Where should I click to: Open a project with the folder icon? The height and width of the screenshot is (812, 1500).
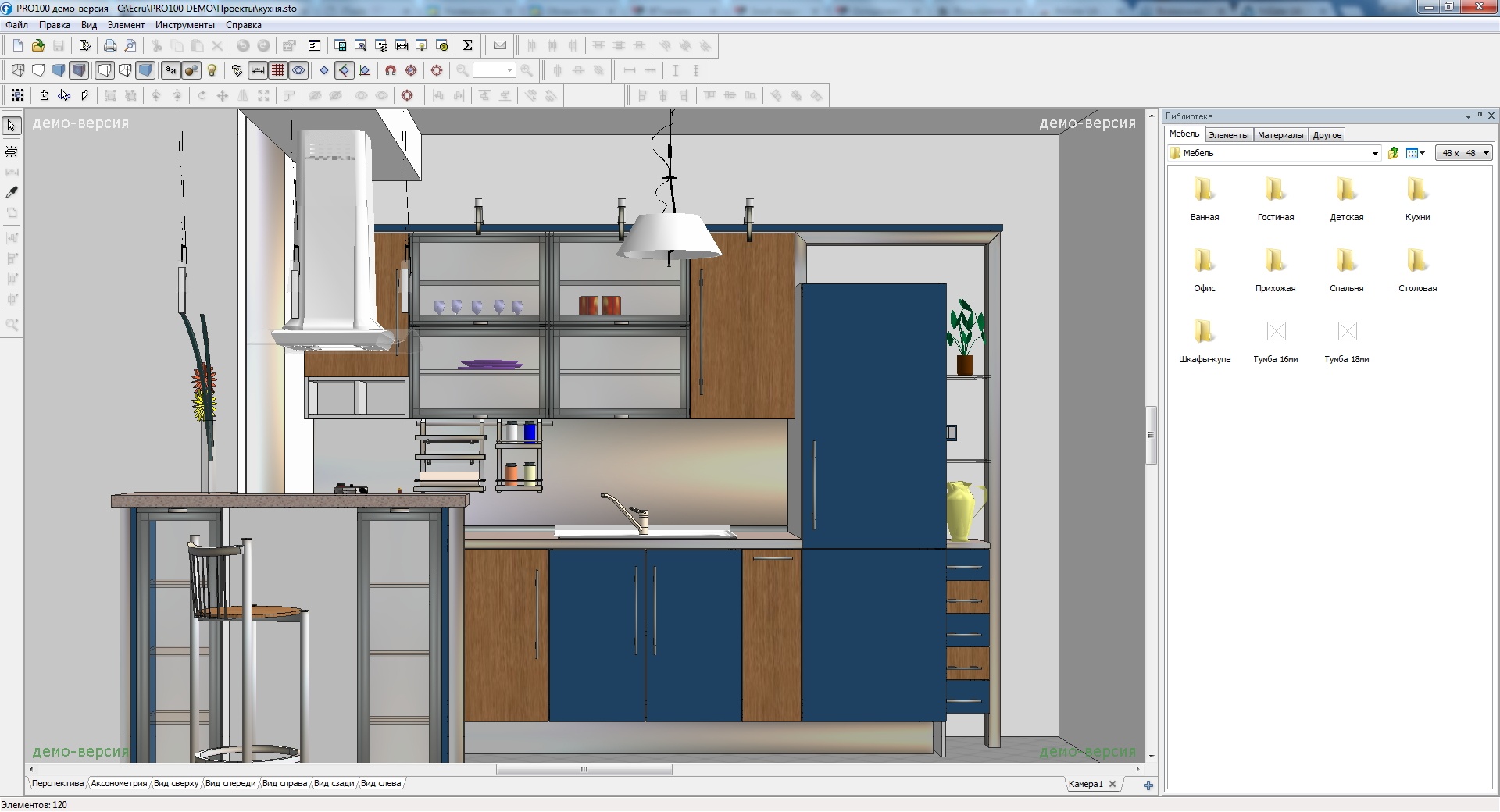(x=38, y=45)
